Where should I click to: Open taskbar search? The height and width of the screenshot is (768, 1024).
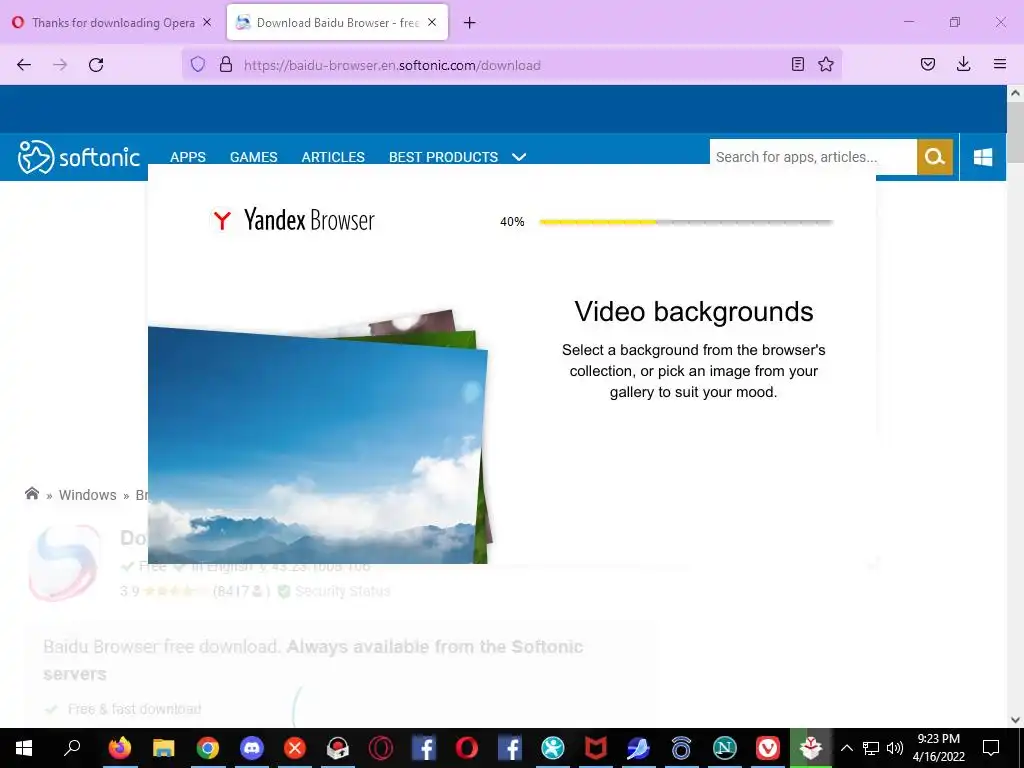[x=72, y=747]
